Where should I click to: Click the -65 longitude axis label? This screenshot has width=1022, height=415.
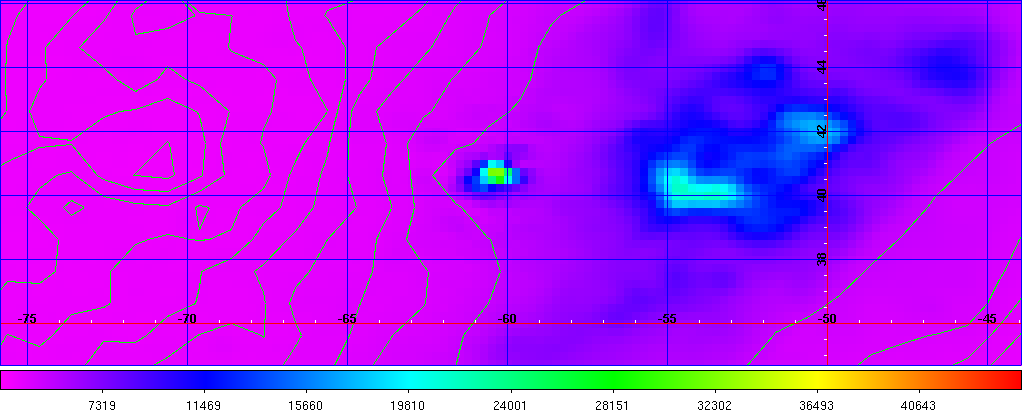click(x=348, y=319)
